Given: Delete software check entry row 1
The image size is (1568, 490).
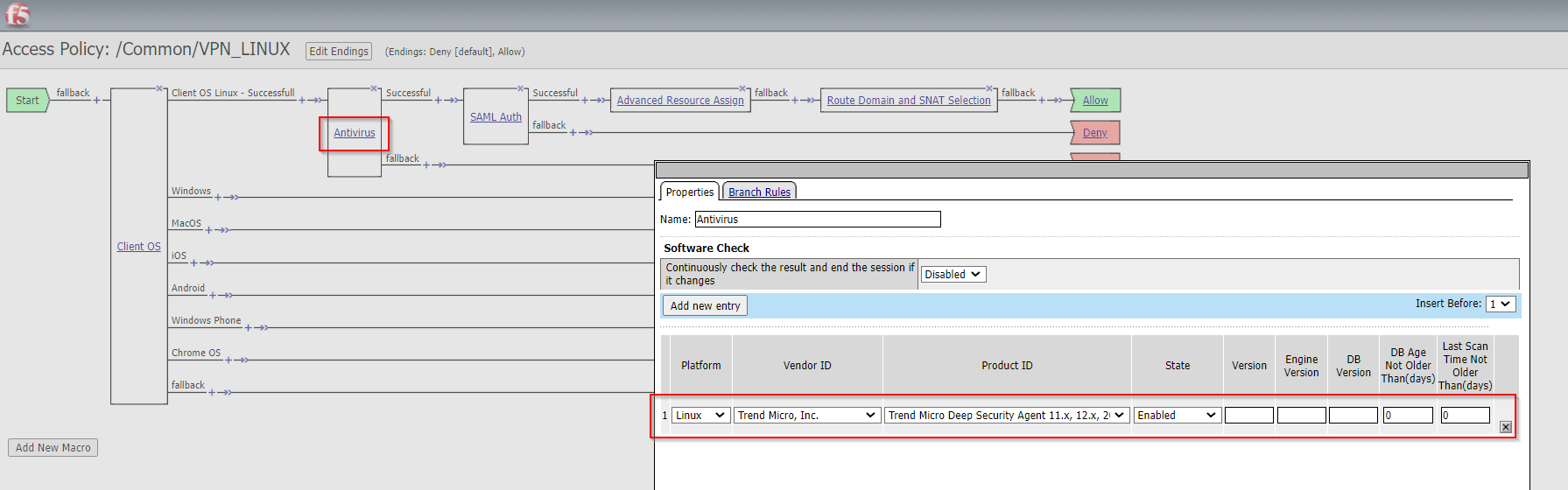Looking at the screenshot, I should click(1506, 427).
